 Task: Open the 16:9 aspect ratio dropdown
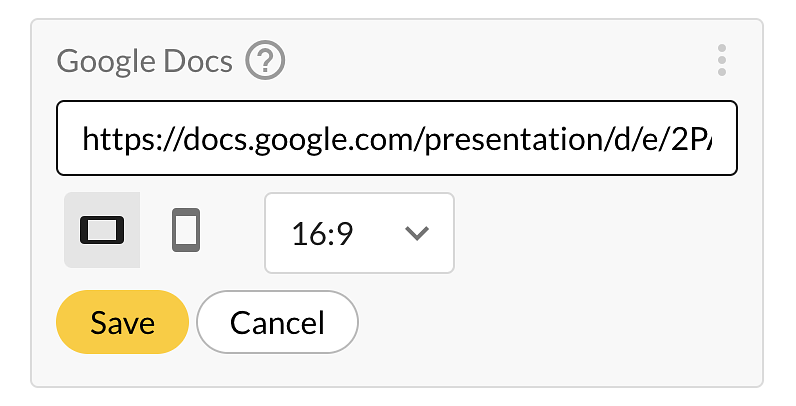click(359, 233)
